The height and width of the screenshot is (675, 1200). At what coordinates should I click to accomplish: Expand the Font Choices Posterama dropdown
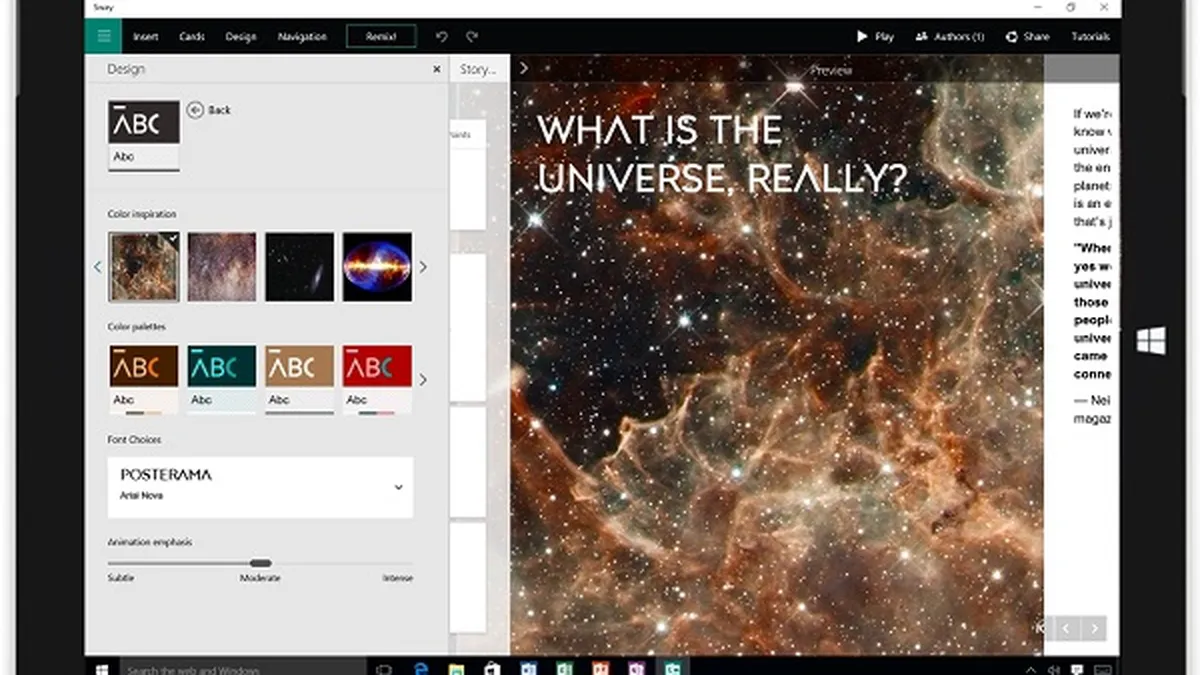(398, 487)
